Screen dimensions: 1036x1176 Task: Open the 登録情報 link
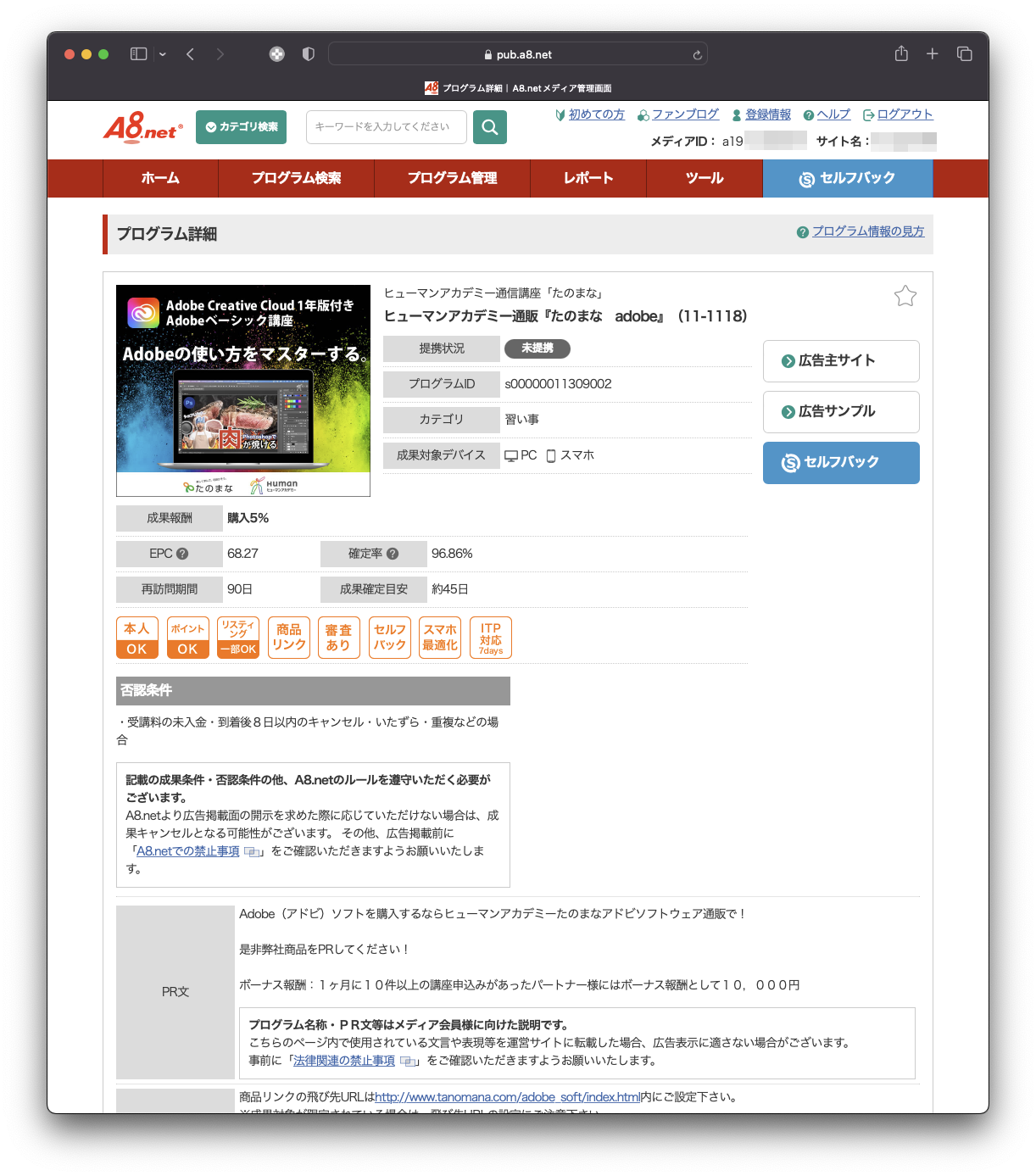point(768,114)
